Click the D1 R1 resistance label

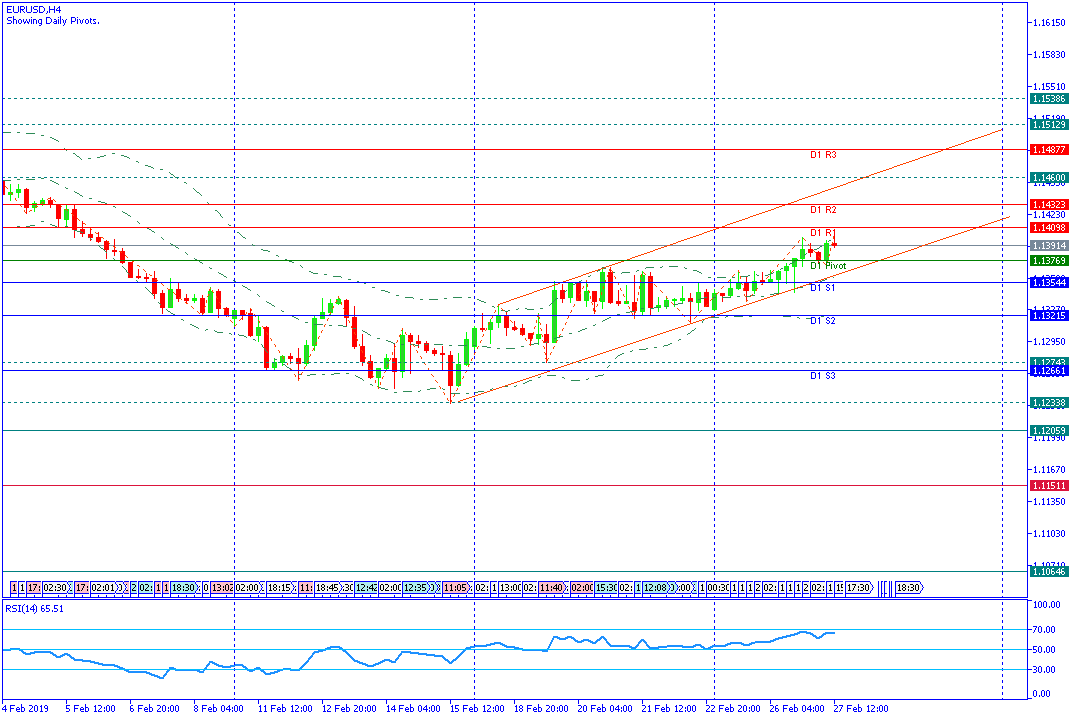click(823, 233)
